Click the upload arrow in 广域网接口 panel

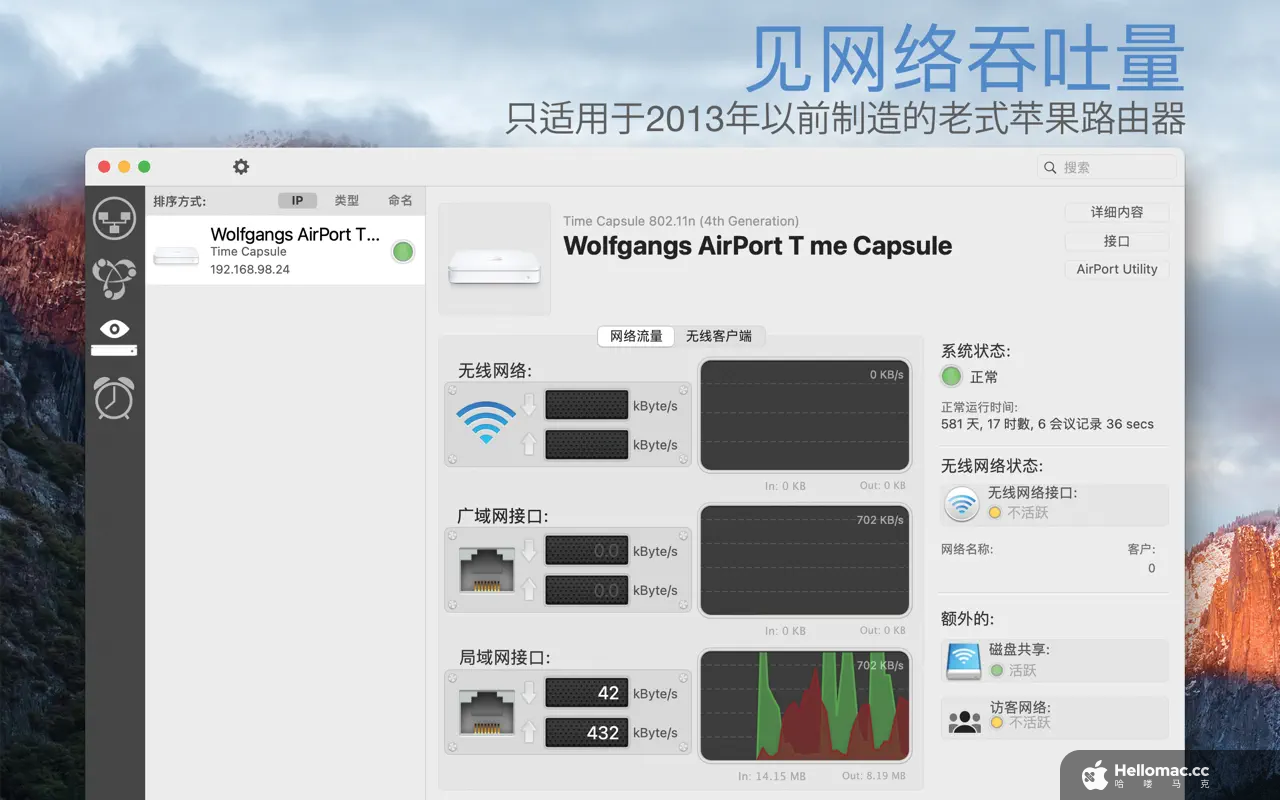[x=529, y=589]
